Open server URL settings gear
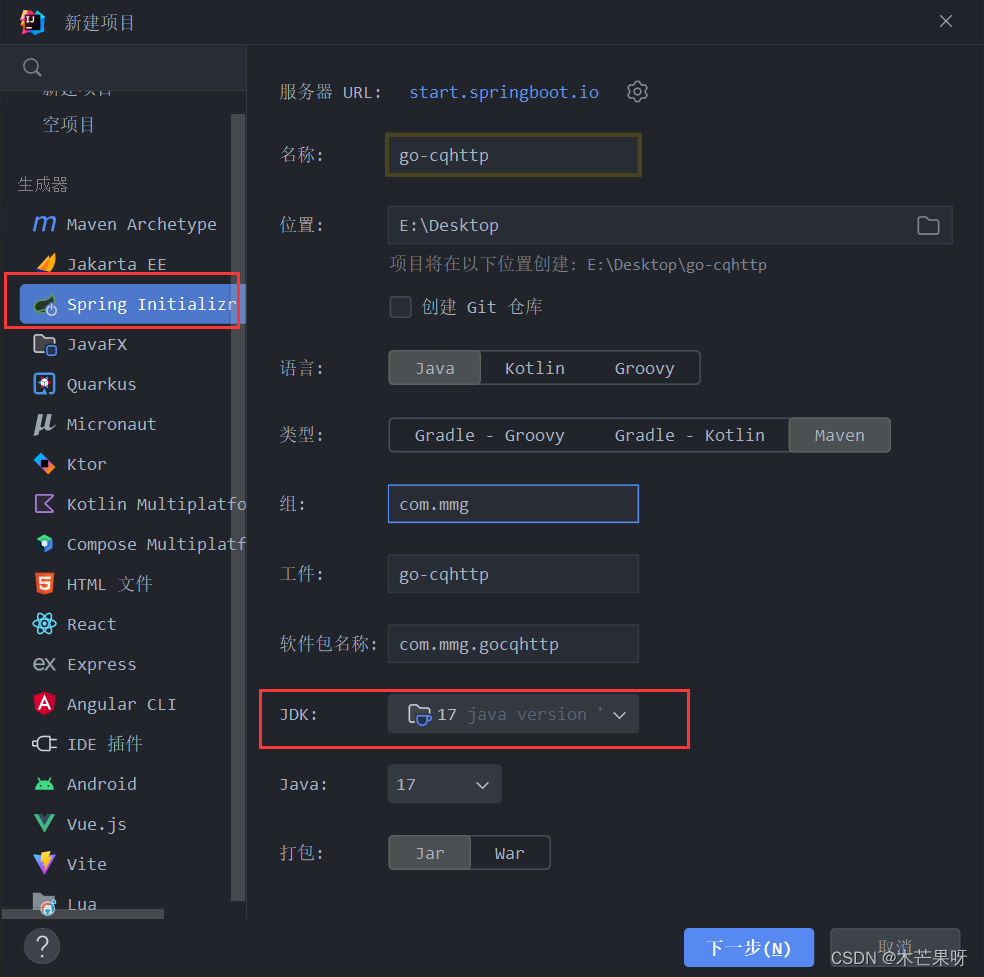984x977 pixels. coord(637,92)
